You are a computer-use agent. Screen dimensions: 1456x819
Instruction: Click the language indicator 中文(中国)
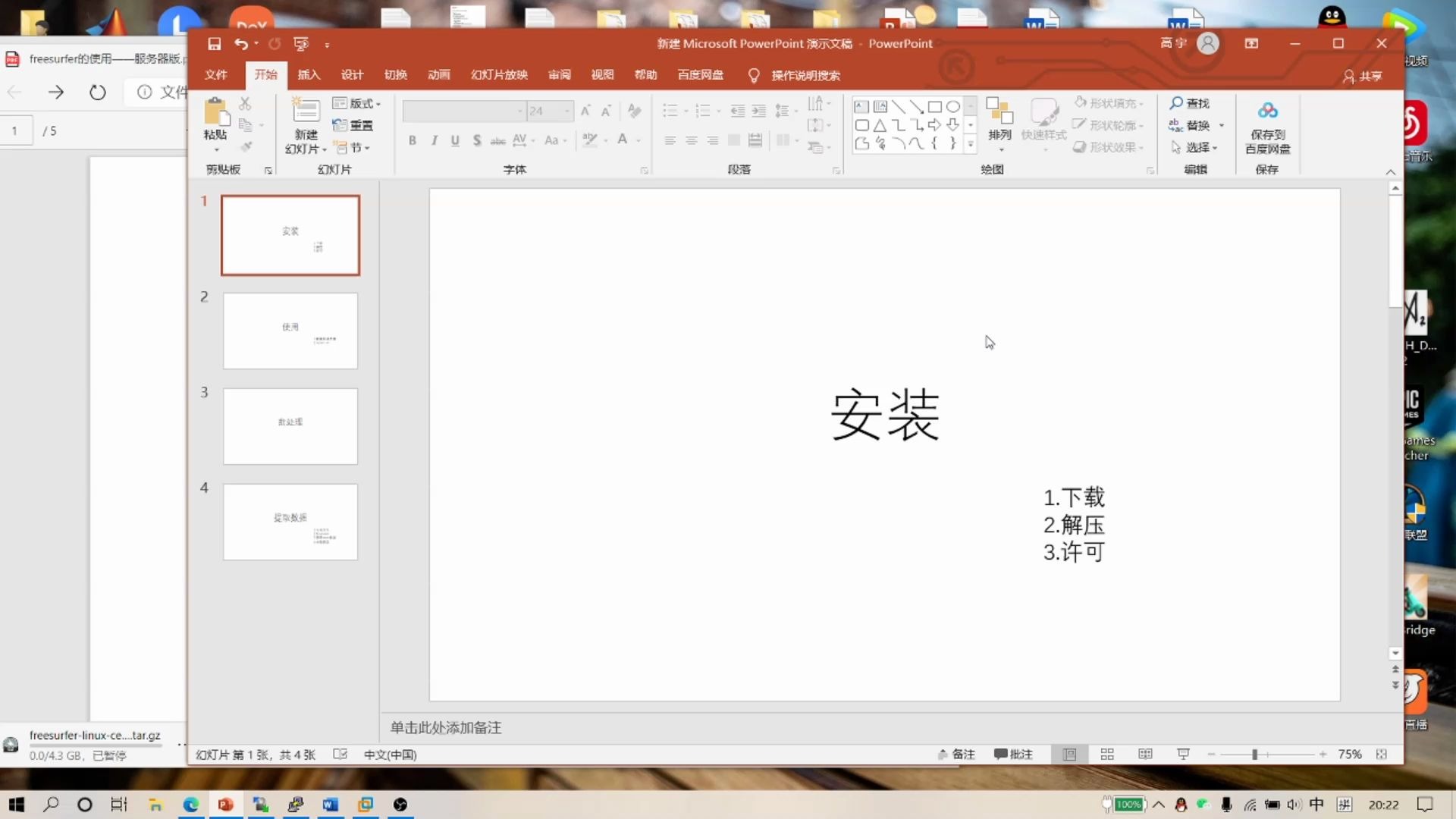pos(390,755)
